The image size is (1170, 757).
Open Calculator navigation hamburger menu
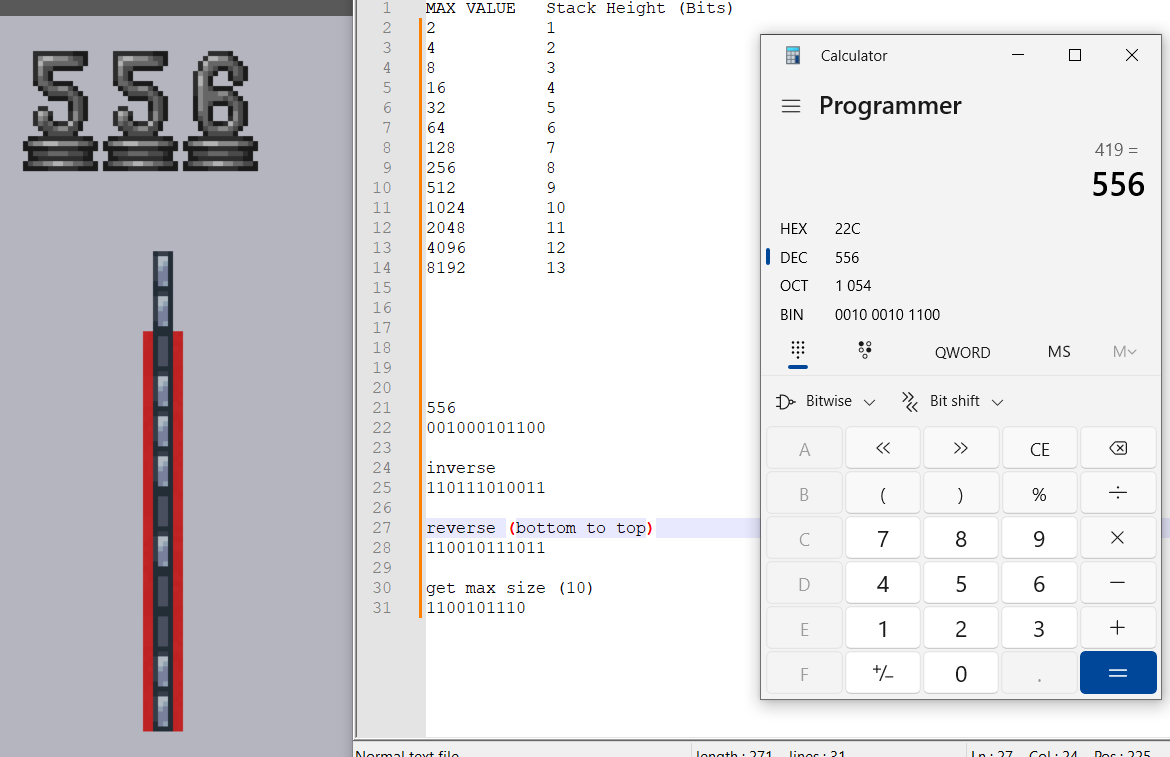tap(791, 107)
